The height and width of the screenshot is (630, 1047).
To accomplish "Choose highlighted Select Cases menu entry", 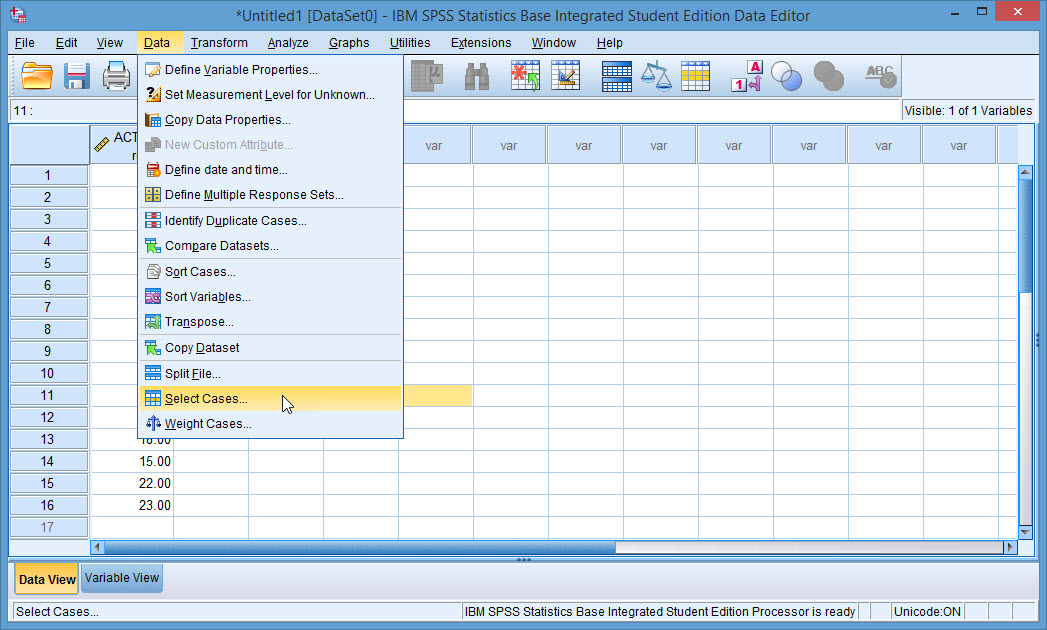I will 270,399.
